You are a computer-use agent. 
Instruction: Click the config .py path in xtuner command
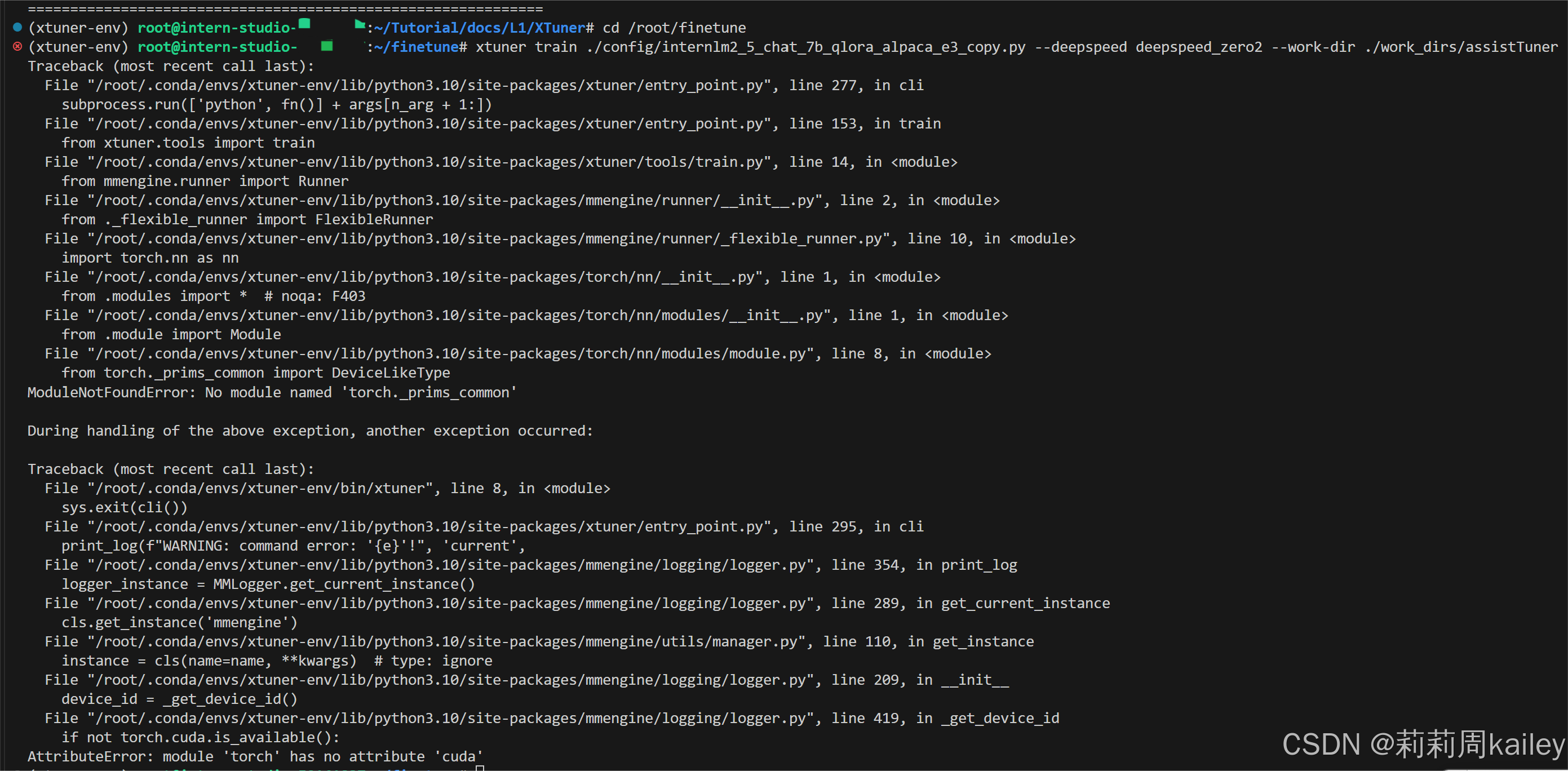click(806, 47)
